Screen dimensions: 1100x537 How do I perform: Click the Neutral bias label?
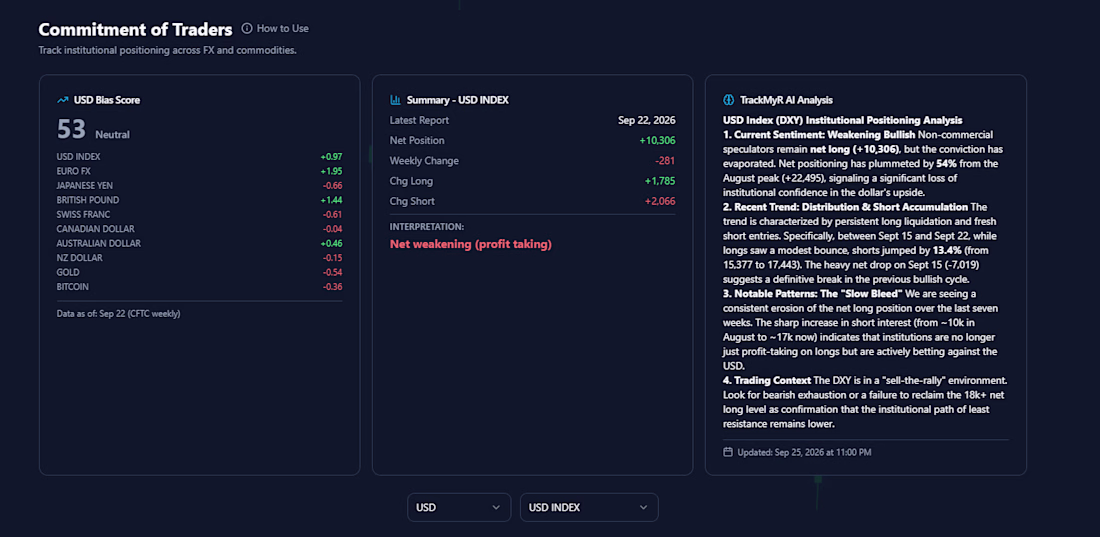point(112,135)
